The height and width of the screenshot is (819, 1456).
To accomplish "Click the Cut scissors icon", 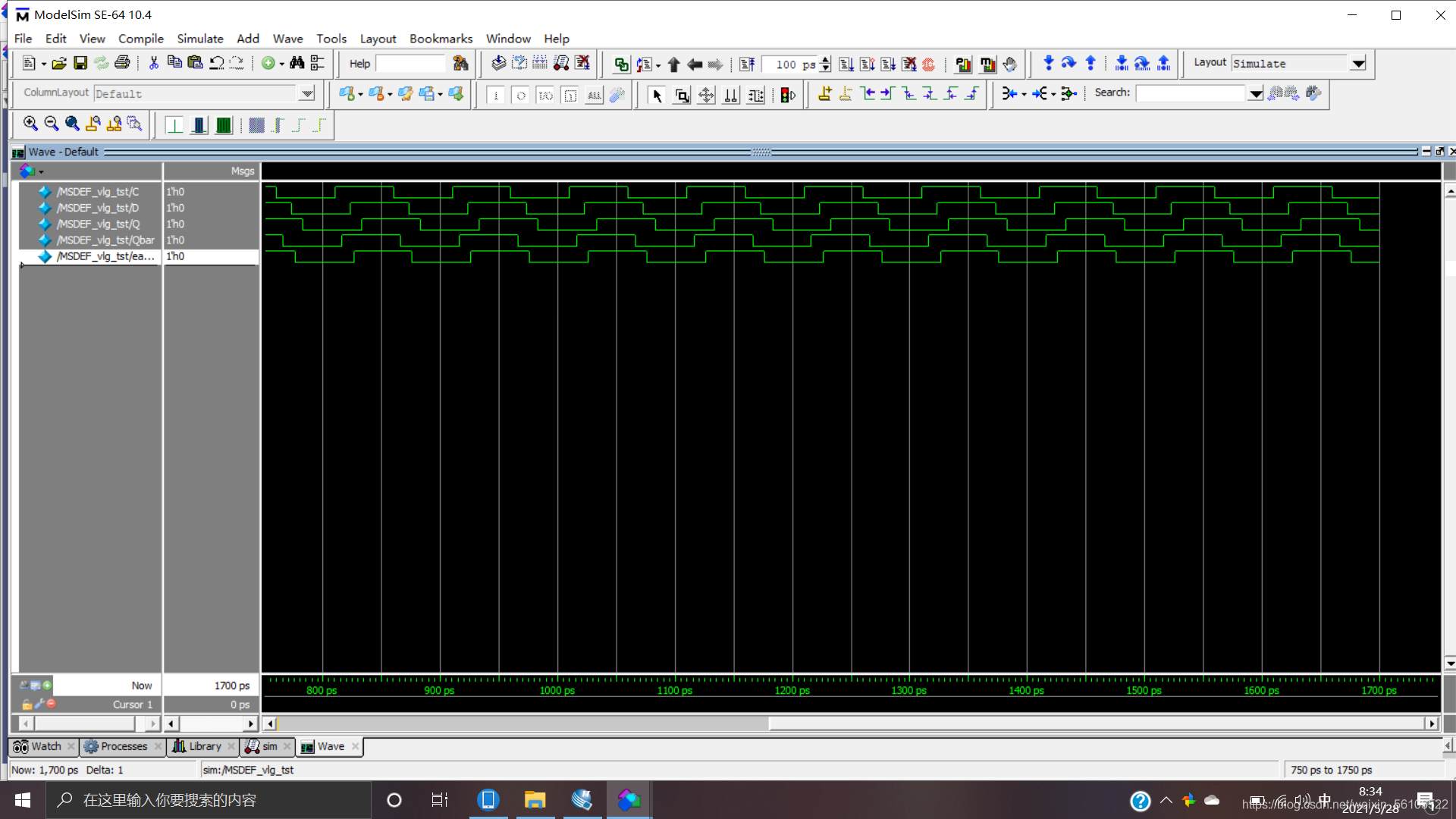I will click(x=153, y=64).
